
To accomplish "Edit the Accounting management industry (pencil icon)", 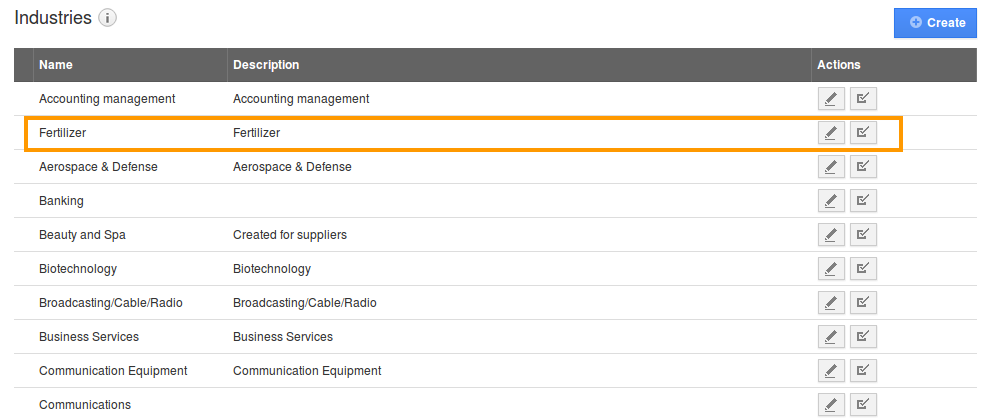I will click(x=831, y=99).
